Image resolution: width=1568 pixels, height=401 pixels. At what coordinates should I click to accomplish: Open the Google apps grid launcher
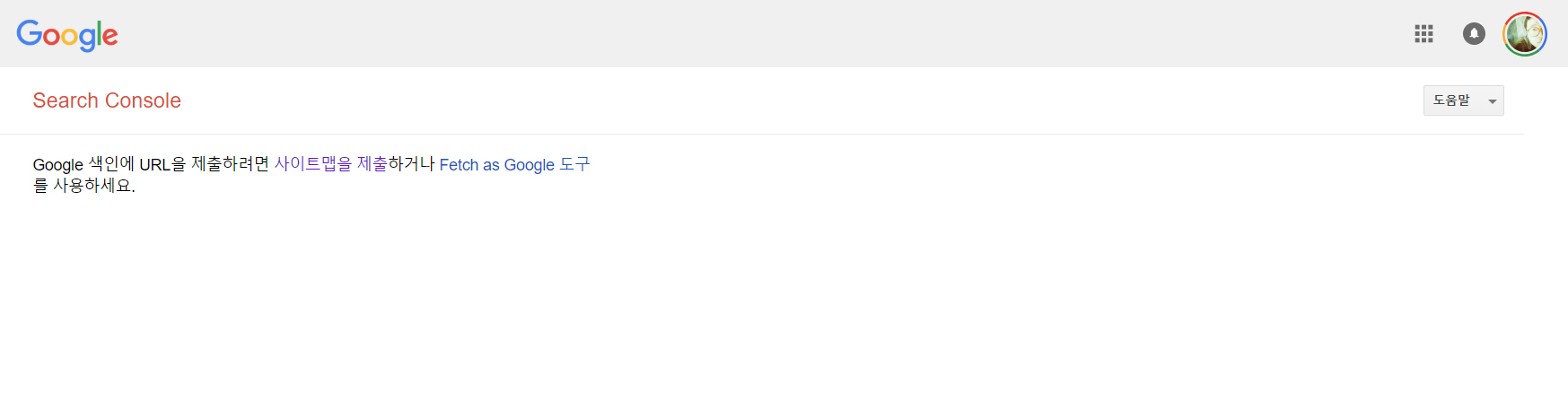[x=1423, y=34]
